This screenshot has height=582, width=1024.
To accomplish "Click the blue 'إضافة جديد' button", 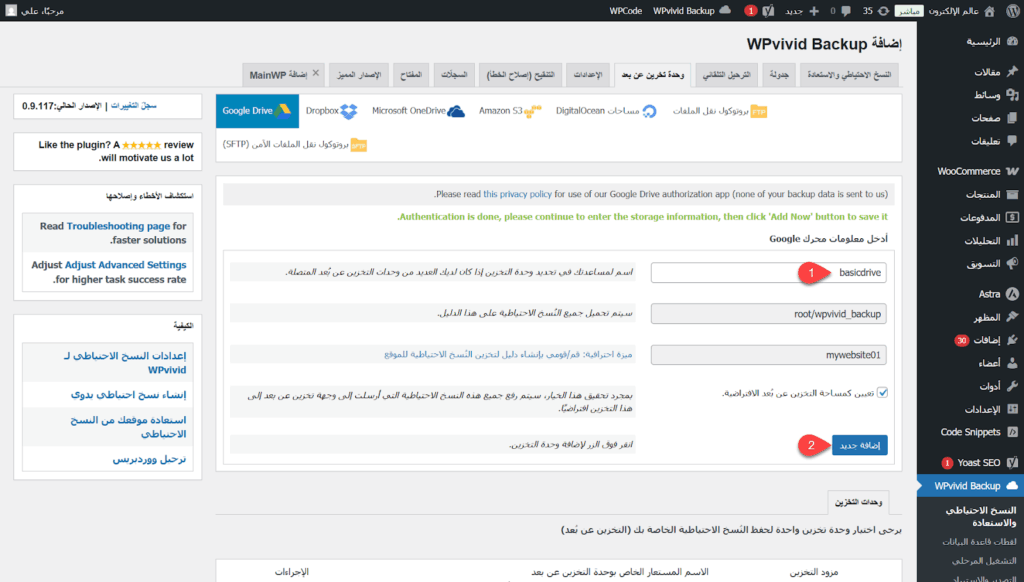I will pyautogui.click(x=859, y=445).
